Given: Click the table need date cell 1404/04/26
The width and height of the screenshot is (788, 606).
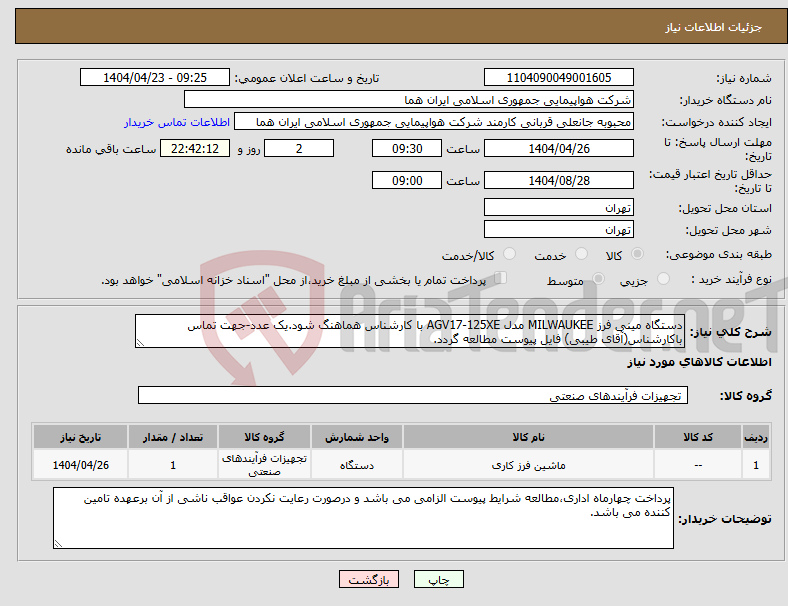Looking at the screenshot, I should click(80, 465).
